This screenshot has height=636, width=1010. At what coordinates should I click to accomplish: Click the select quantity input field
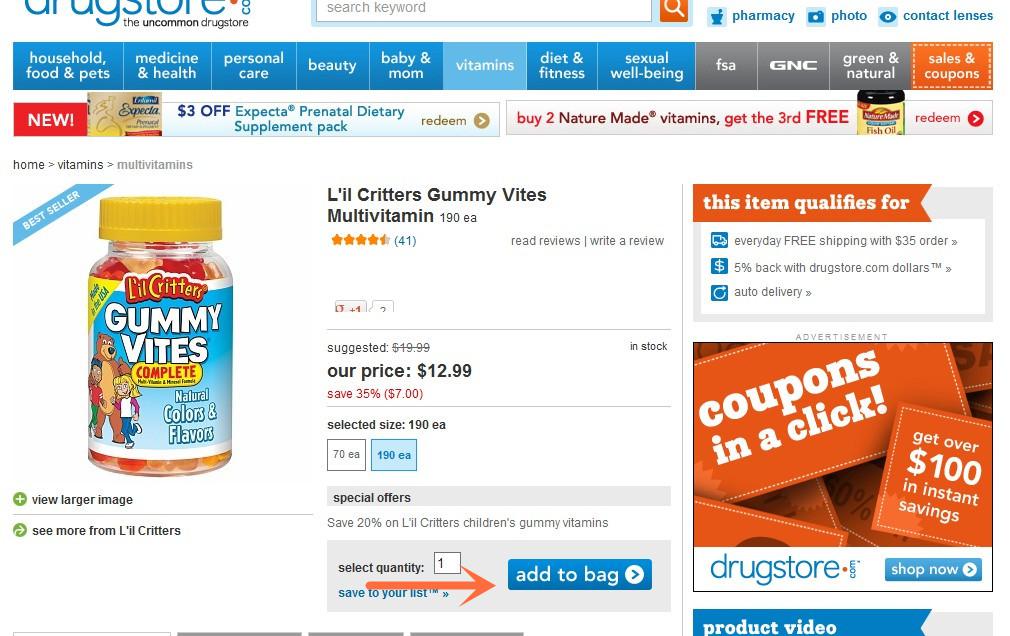click(447, 563)
